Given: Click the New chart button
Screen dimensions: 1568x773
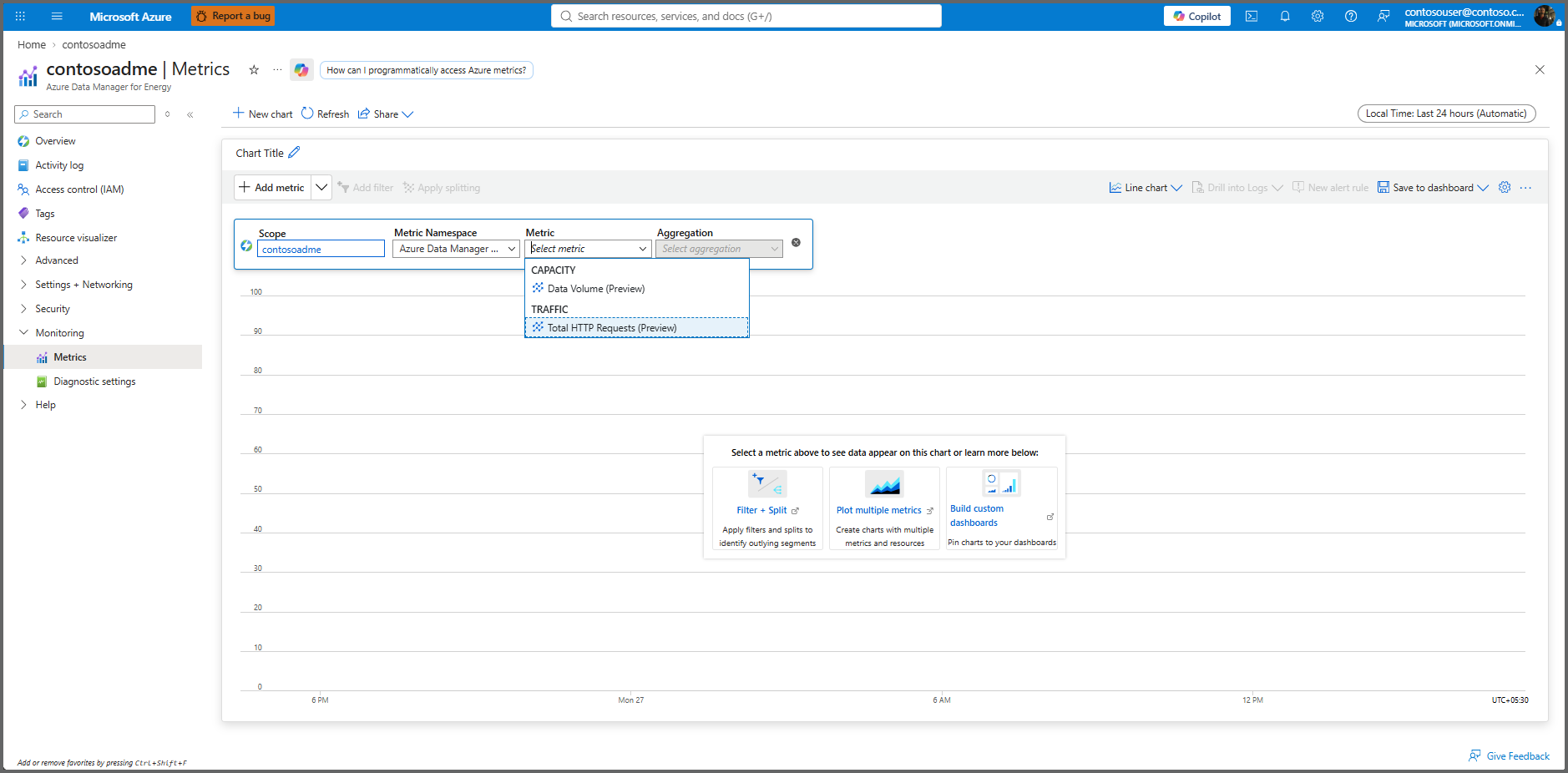Looking at the screenshot, I should [x=262, y=114].
